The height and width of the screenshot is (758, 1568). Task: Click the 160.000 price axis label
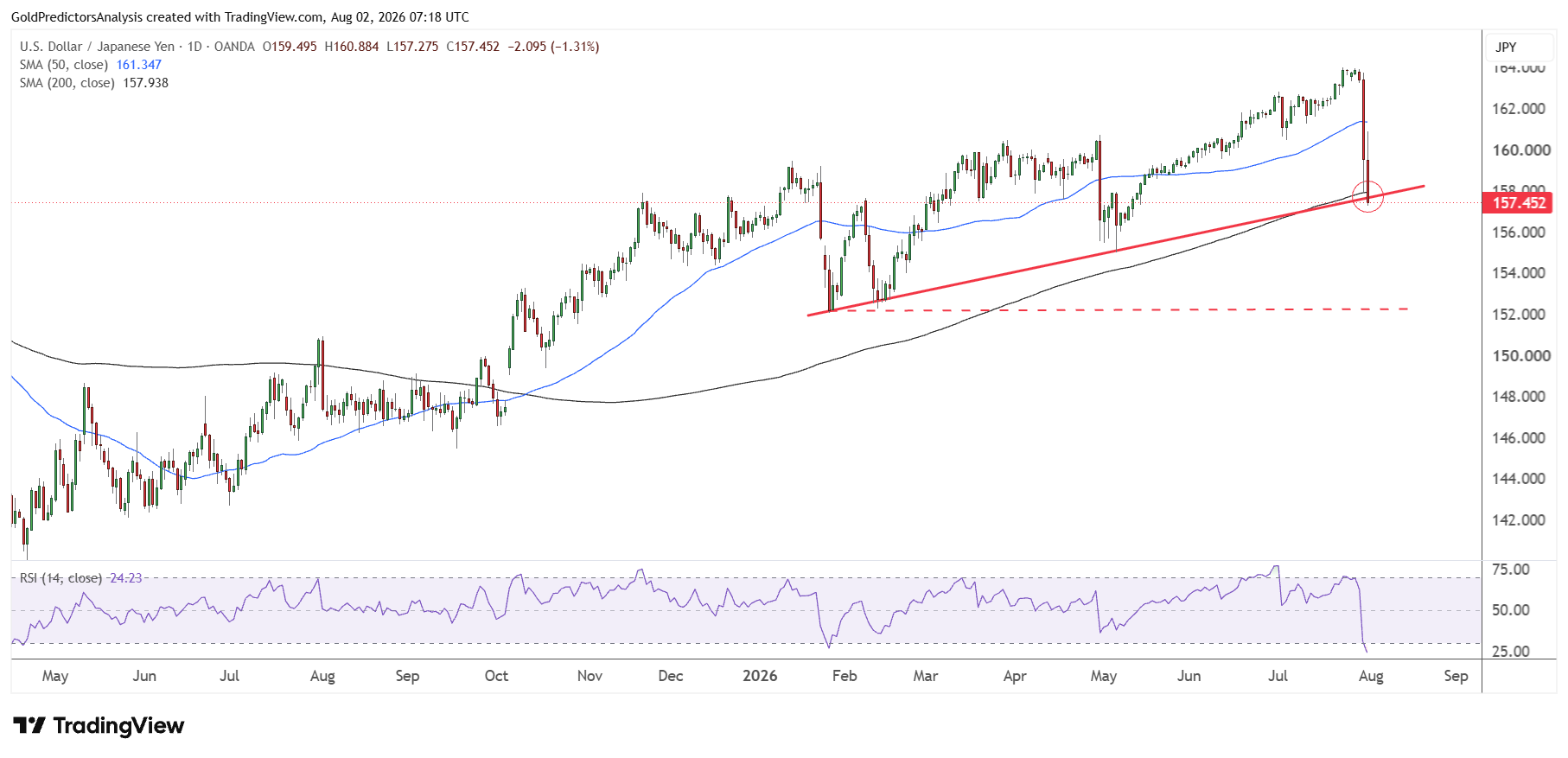tap(1521, 150)
